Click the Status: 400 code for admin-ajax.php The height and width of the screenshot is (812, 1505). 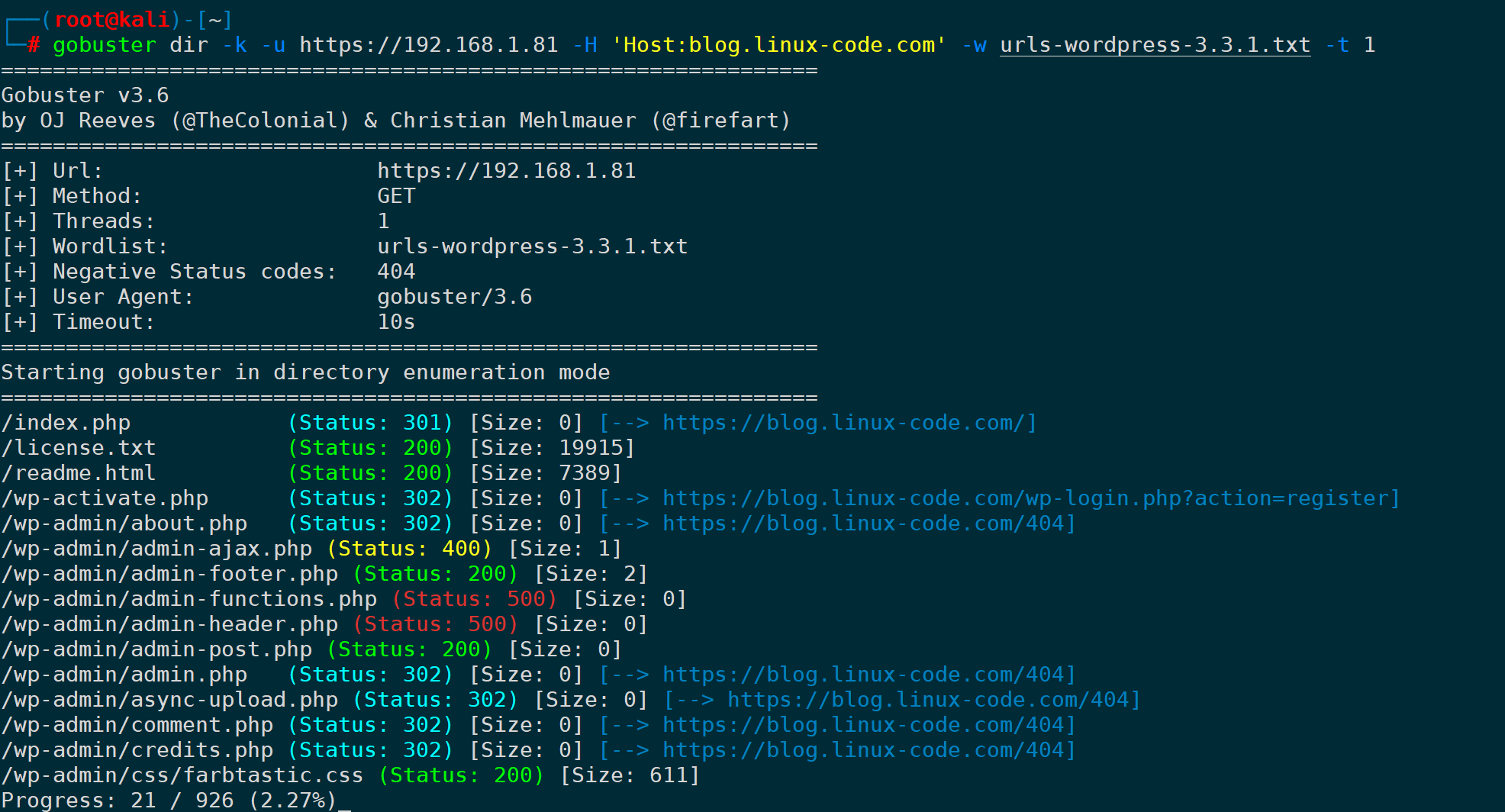410,549
